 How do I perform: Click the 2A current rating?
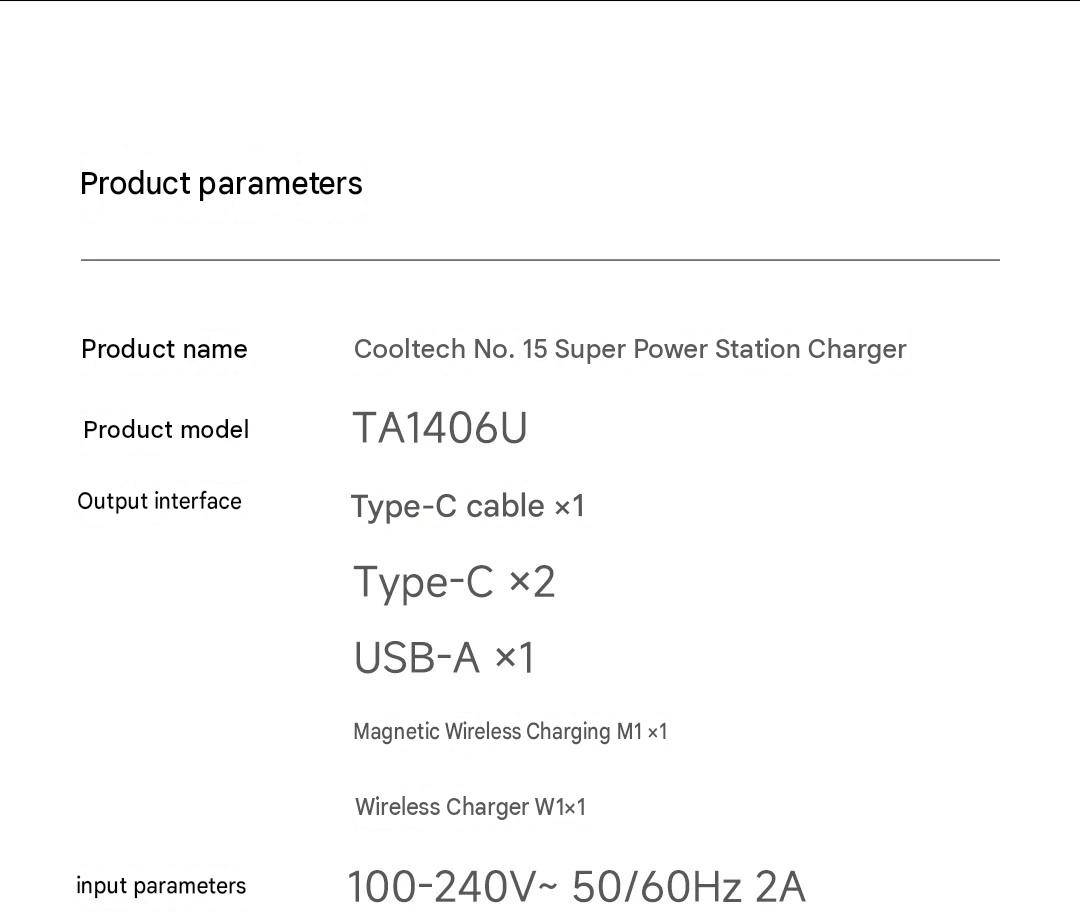780,886
